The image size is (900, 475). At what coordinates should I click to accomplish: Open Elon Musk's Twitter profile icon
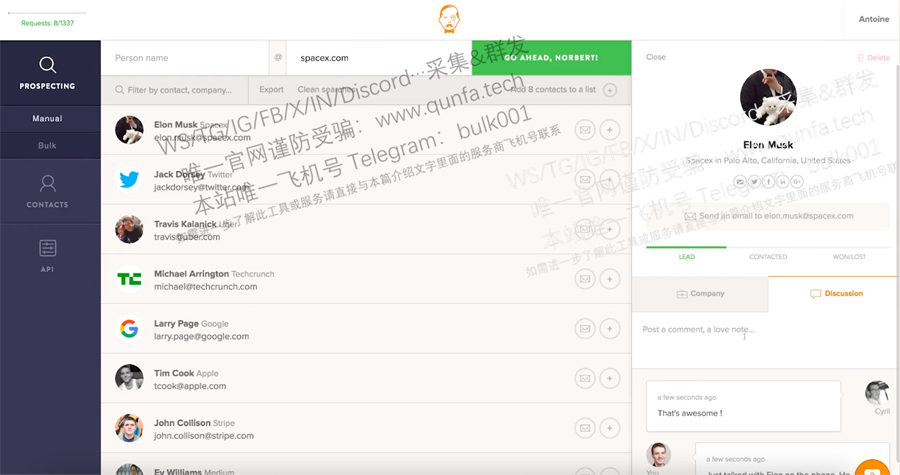click(754, 182)
